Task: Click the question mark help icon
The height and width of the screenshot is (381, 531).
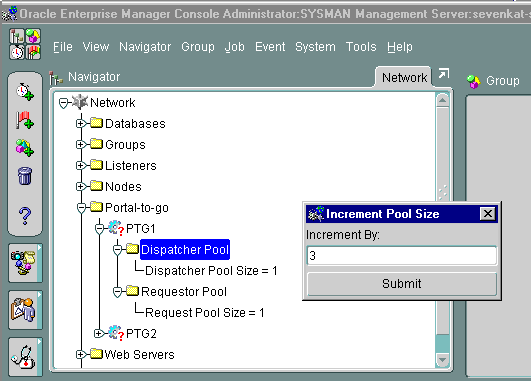Action: pyautogui.click(x=25, y=216)
